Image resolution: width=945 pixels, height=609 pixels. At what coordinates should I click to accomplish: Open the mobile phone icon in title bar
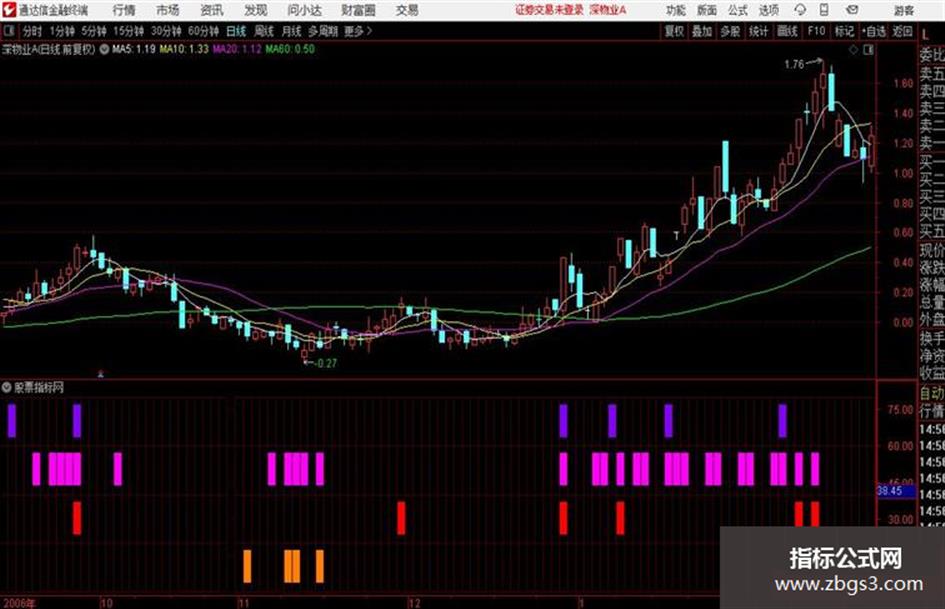pos(824,10)
